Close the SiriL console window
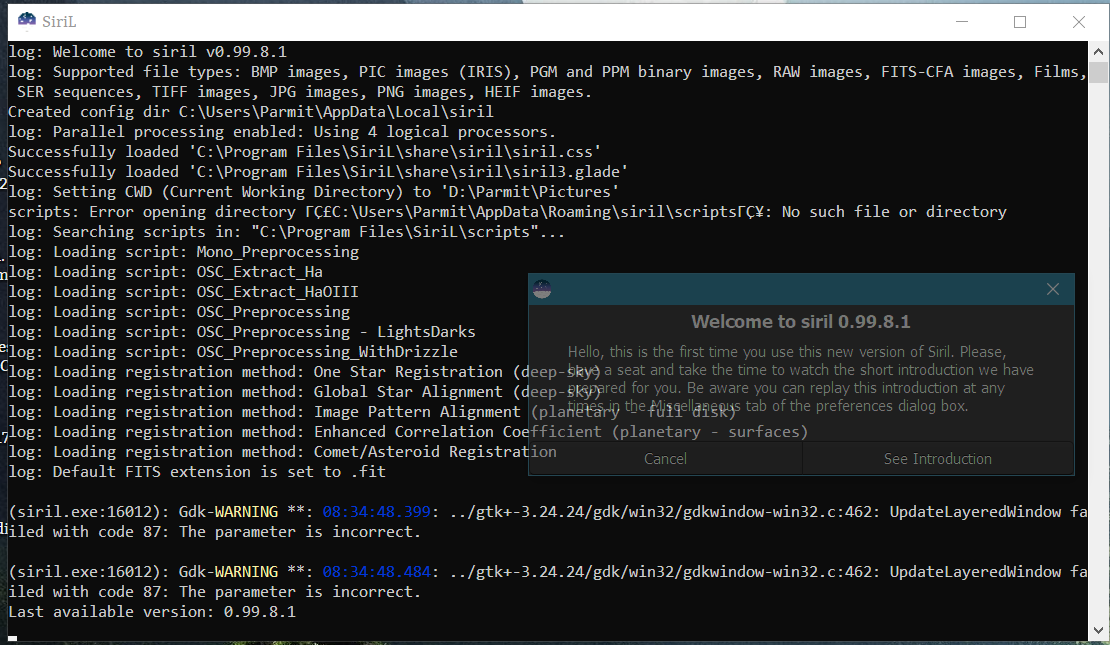 tap(1079, 21)
